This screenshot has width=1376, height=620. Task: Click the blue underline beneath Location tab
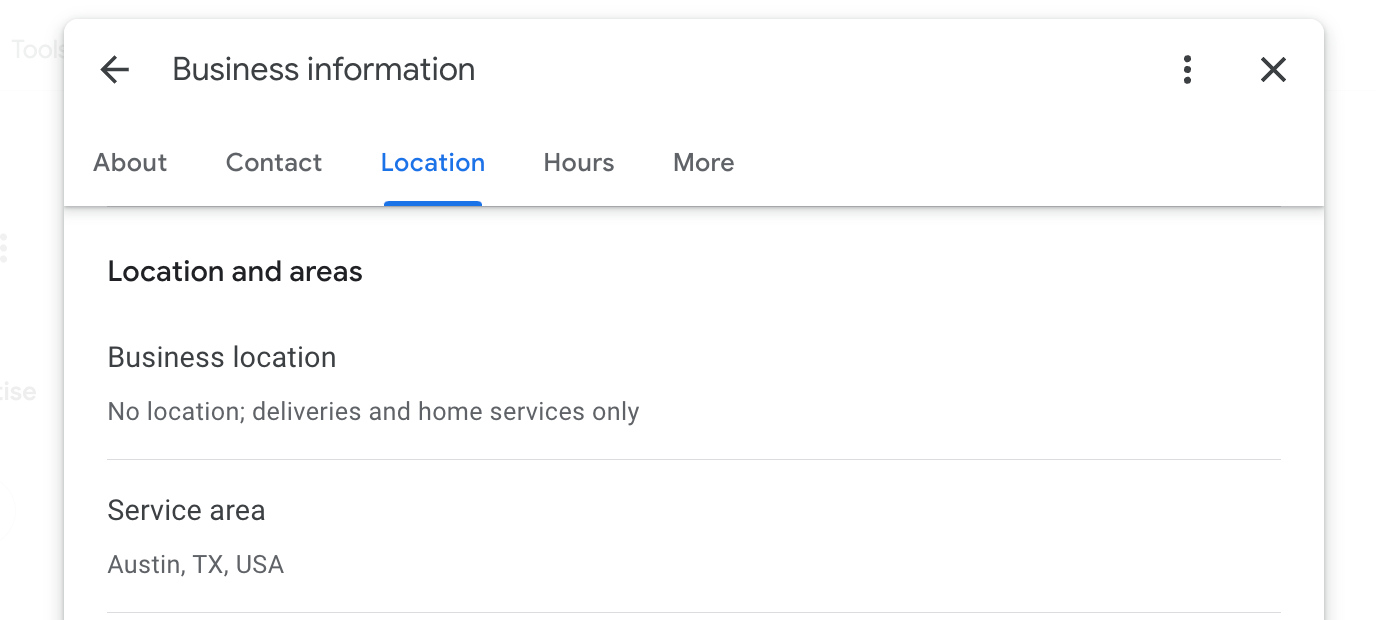point(433,204)
